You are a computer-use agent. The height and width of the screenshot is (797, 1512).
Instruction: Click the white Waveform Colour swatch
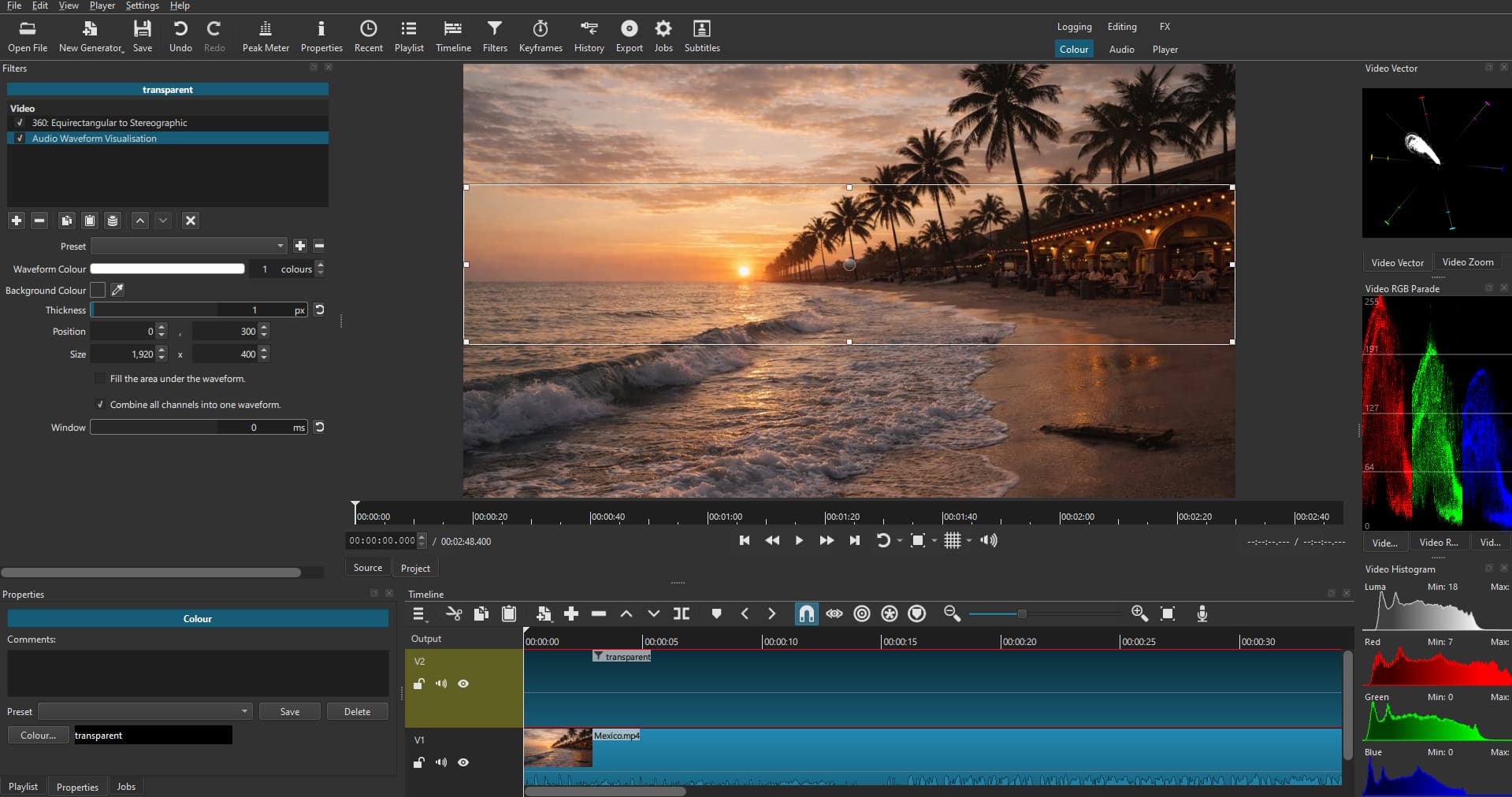pos(168,269)
